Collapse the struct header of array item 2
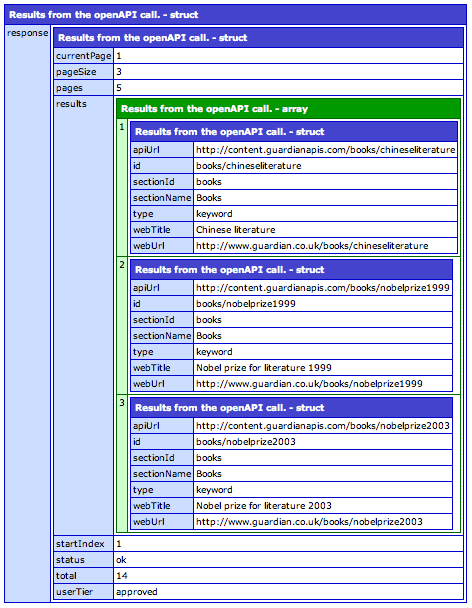The width and height of the screenshot is (472, 608). click(291, 269)
